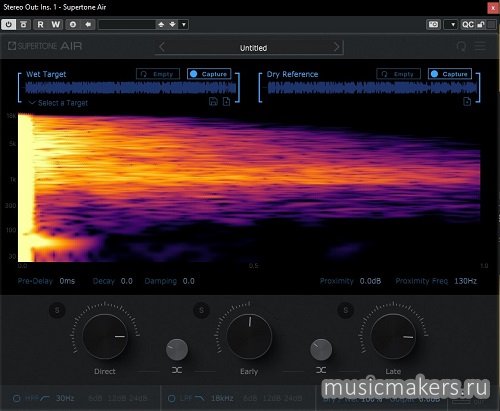Go to previous plugin preset arrow
This screenshot has width=500, height=411.
click(x=162, y=47)
